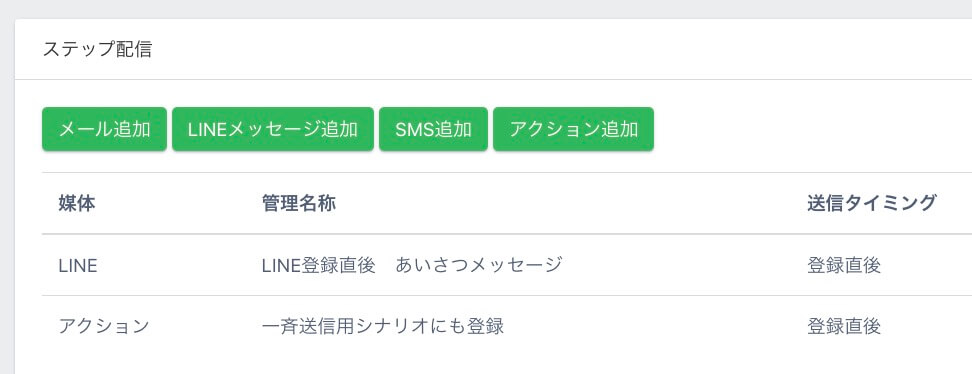Image resolution: width=972 pixels, height=374 pixels.
Task: Select the SMS追加 button
Action: point(433,129)
